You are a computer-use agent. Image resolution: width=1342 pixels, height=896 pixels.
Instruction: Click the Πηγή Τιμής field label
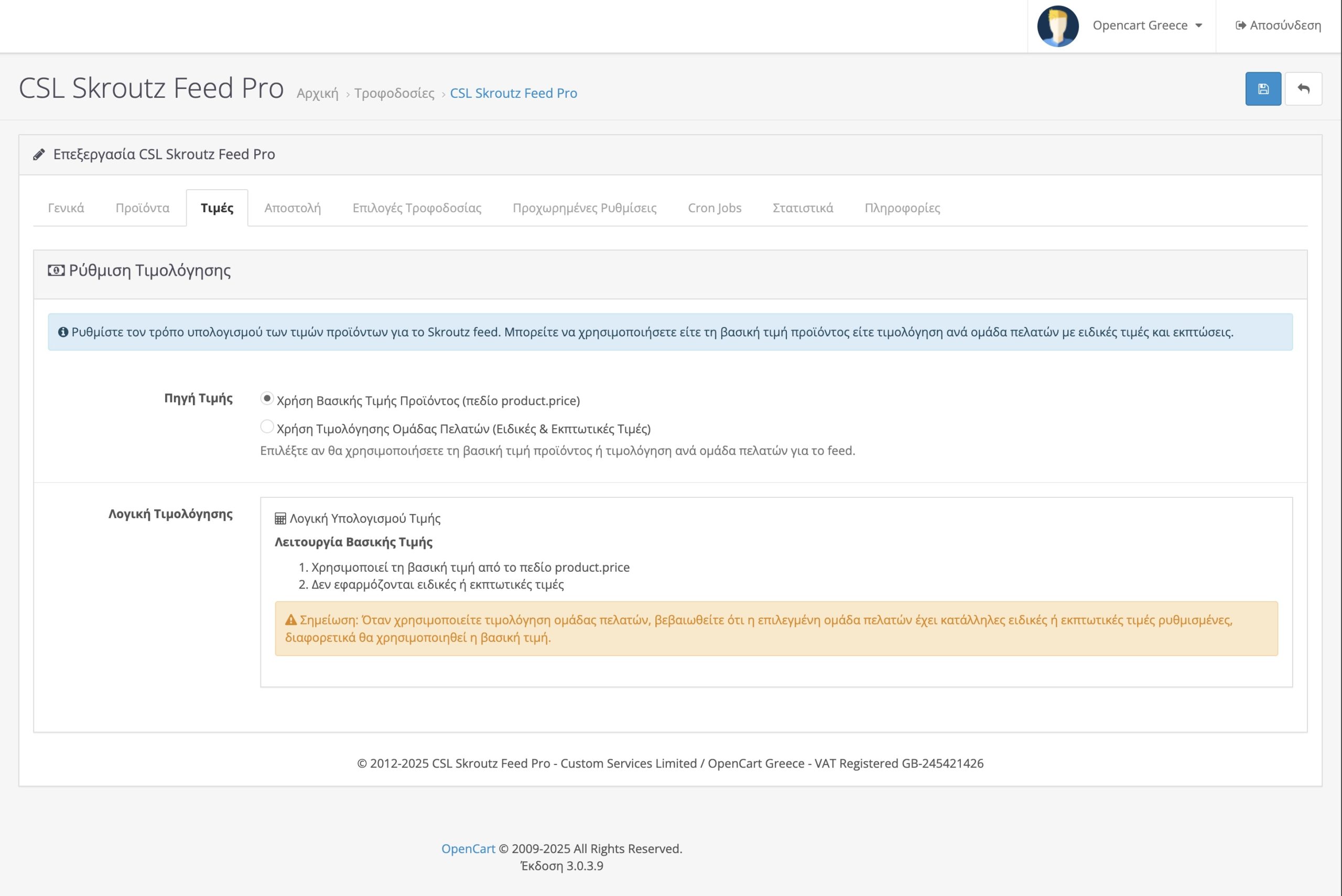tap(198, 398)
